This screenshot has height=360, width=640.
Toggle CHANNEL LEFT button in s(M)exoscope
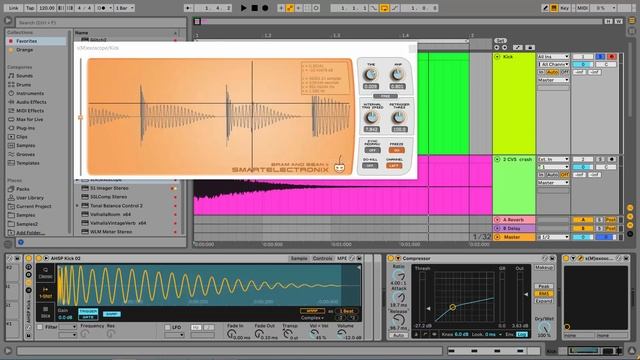point(394,166)
